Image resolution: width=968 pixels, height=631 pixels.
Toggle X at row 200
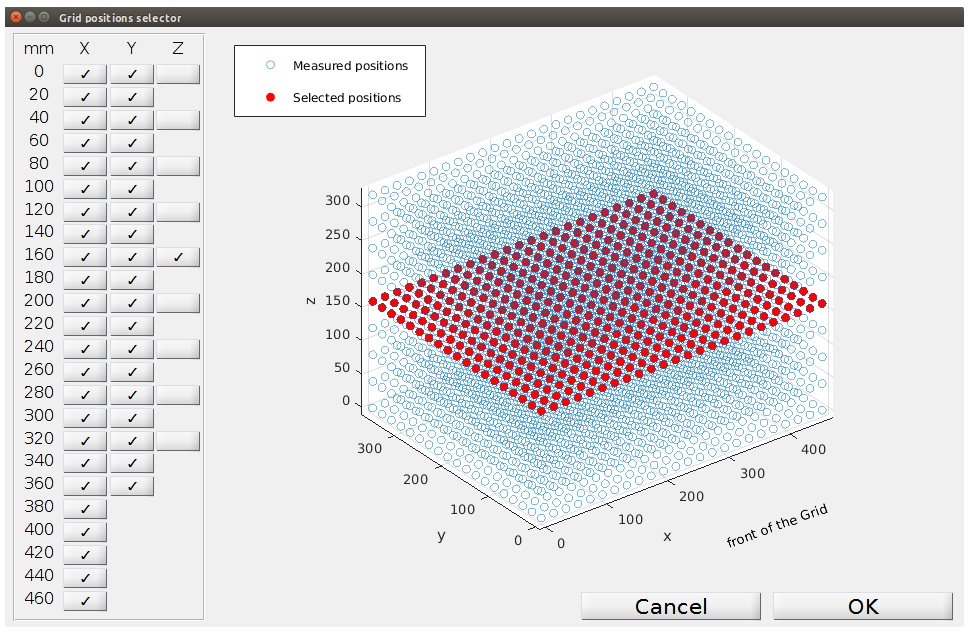click(85, 303)
